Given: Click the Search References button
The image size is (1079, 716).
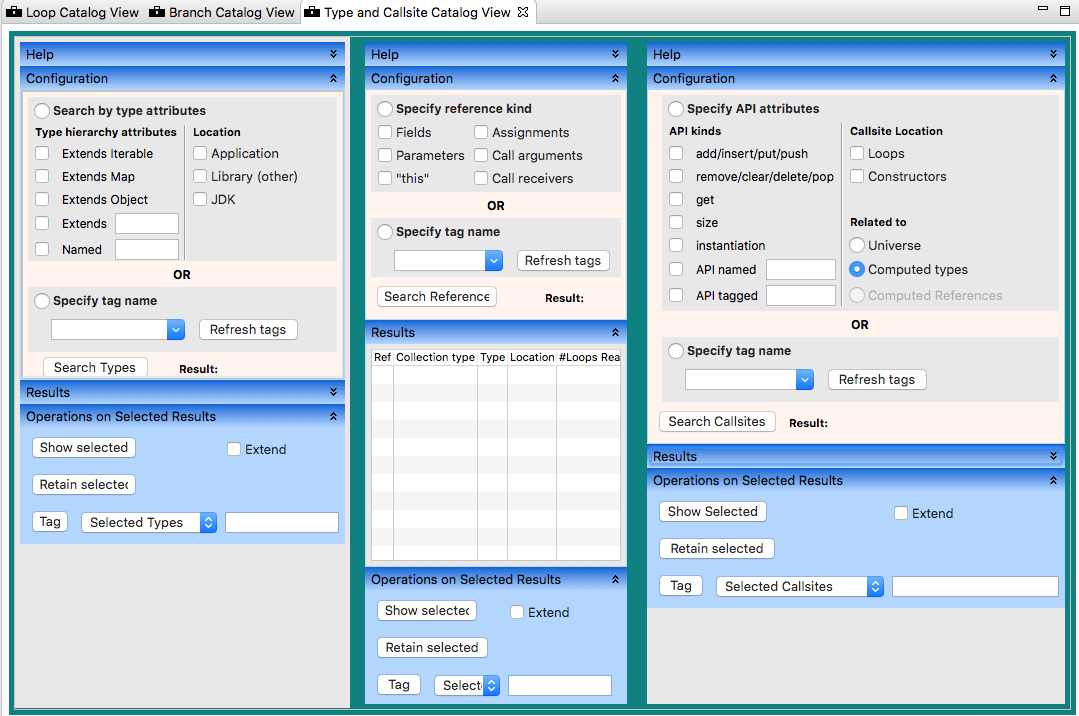Looking at the screenshot, I should click(437, 297).
